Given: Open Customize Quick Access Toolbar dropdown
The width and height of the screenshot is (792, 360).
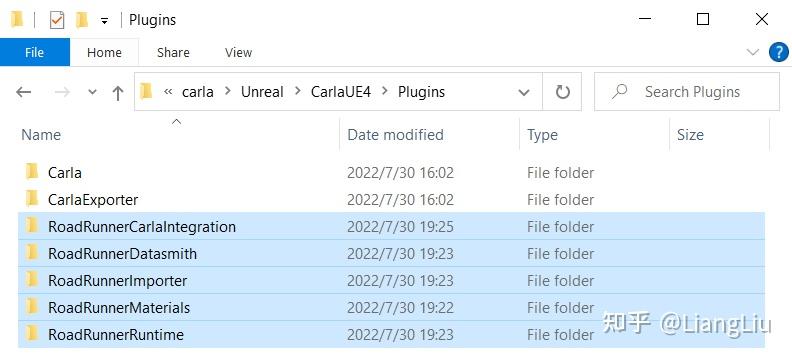Looking at the screenshot, I should (x=105, y=21).
